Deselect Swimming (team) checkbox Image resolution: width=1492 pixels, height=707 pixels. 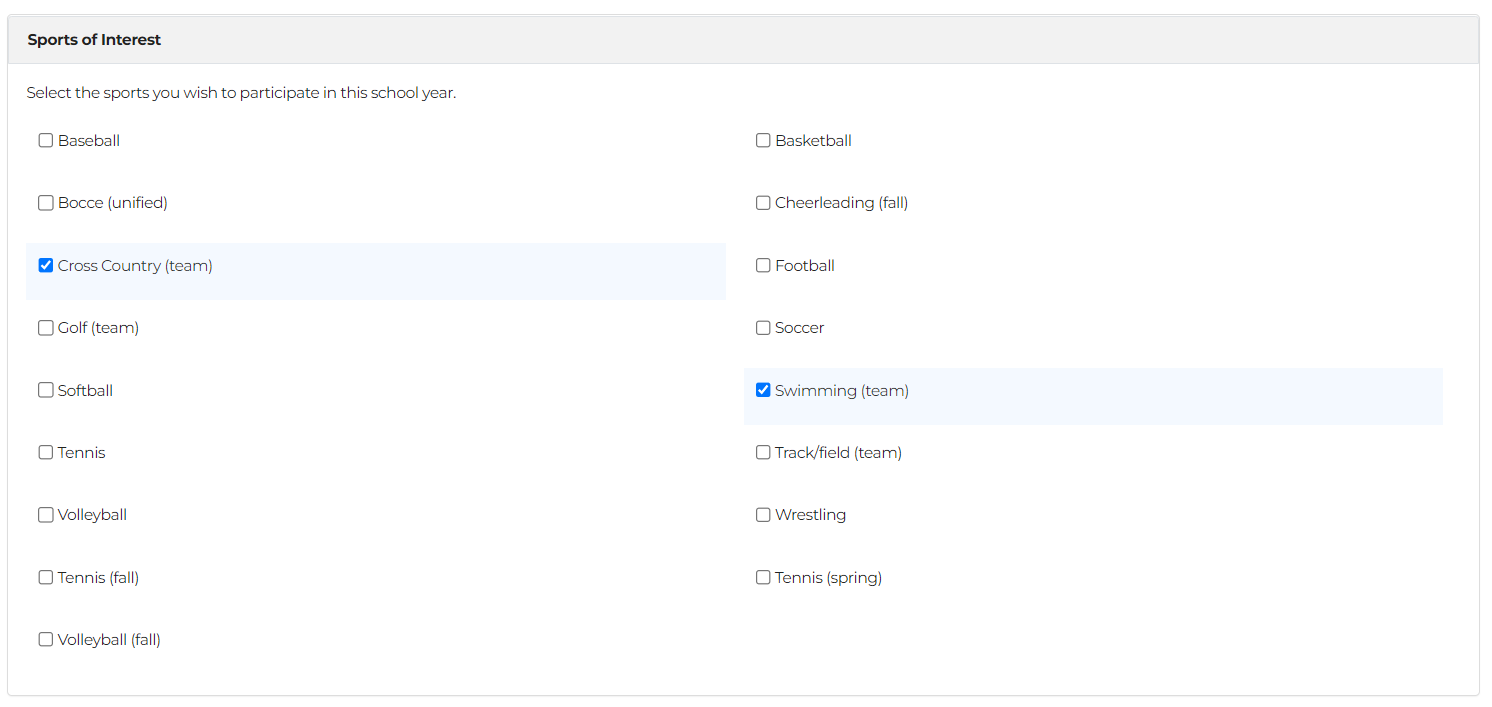click(763, 391)
